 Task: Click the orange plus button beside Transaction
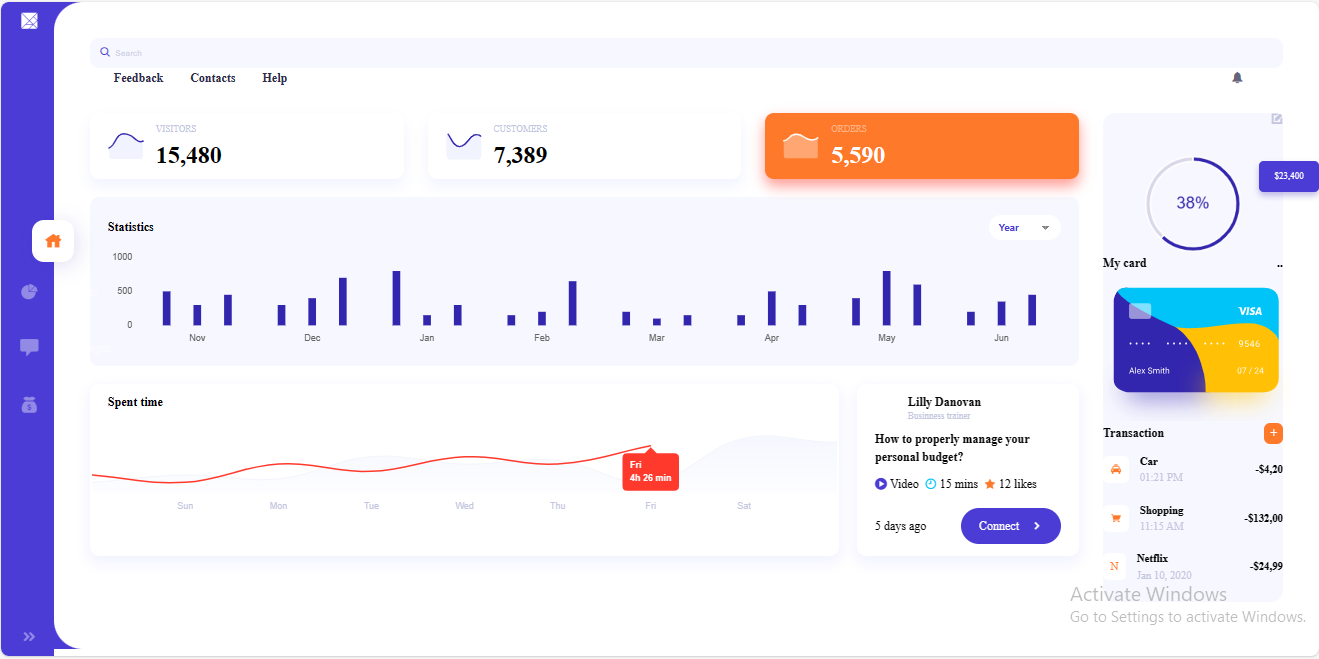[1273, 433]
